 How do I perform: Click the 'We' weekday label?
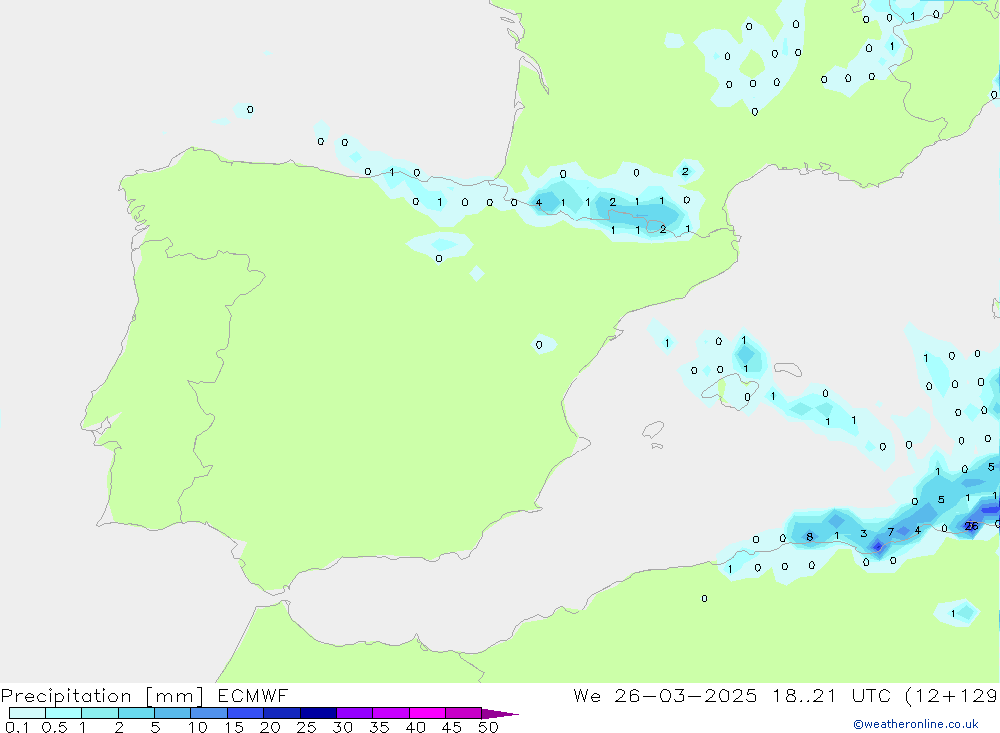click(587, 695)
